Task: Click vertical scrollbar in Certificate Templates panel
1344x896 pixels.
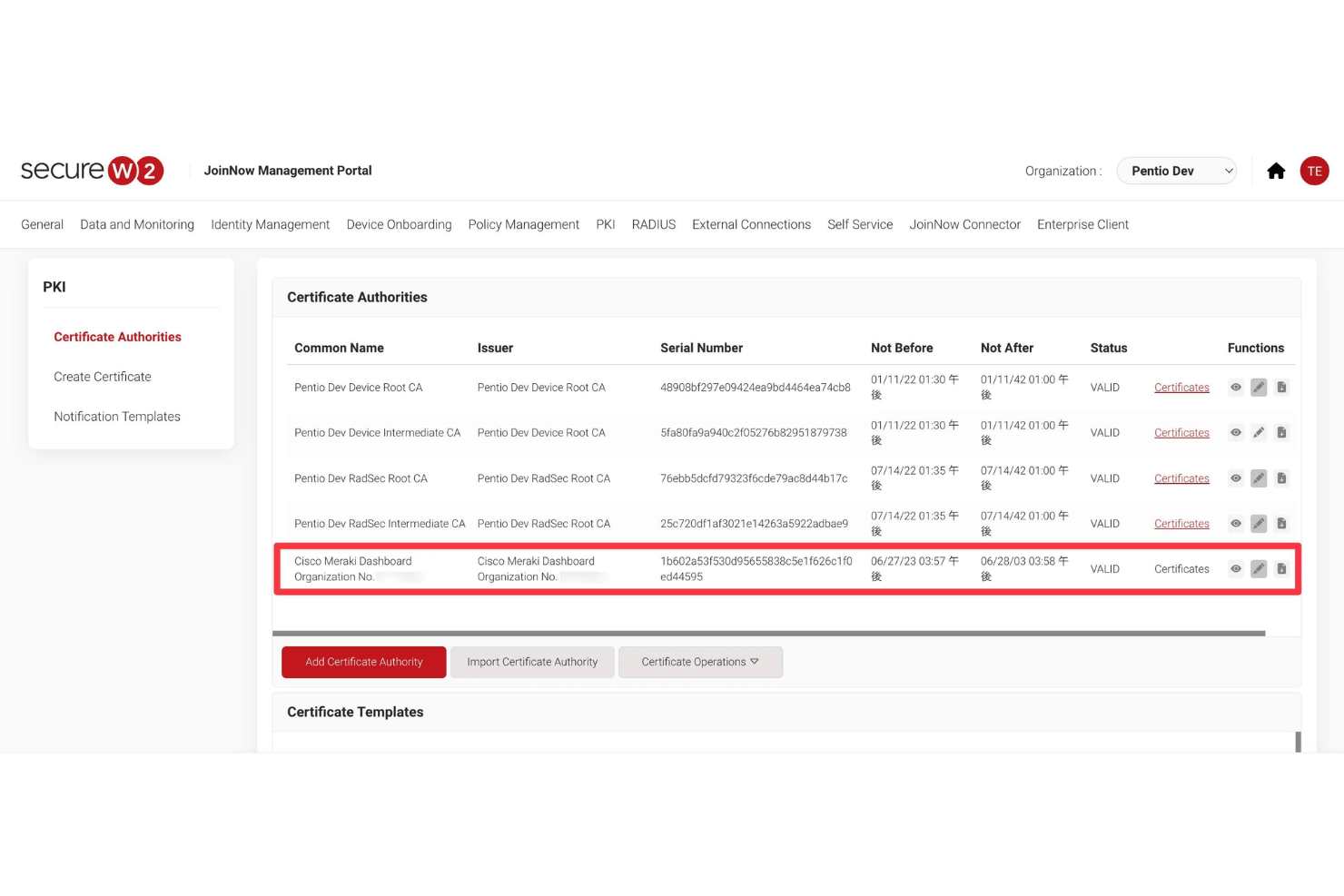Action: click(x=1298, y=742)
